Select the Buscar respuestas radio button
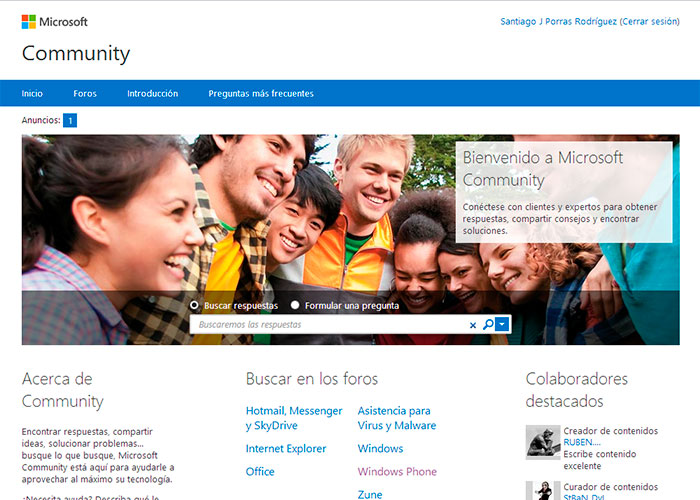Viewport: 700px width, 500px height. [194, 305]
